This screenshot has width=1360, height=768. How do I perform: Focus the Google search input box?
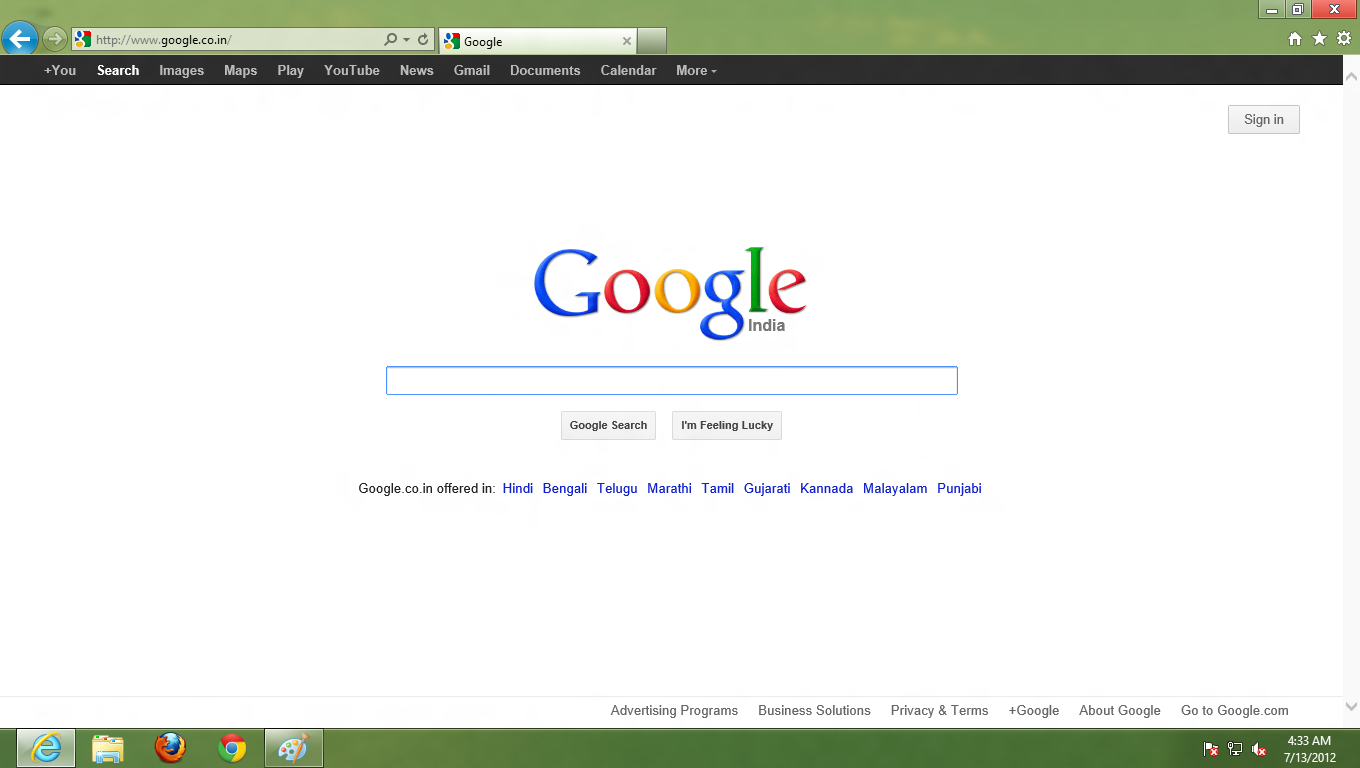click(672, 381)
